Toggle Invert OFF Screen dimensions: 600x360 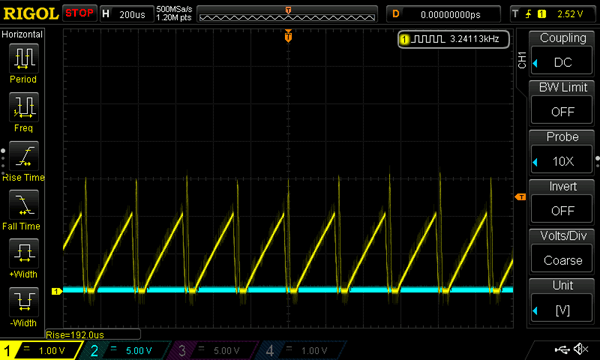(x=562, y=201)
